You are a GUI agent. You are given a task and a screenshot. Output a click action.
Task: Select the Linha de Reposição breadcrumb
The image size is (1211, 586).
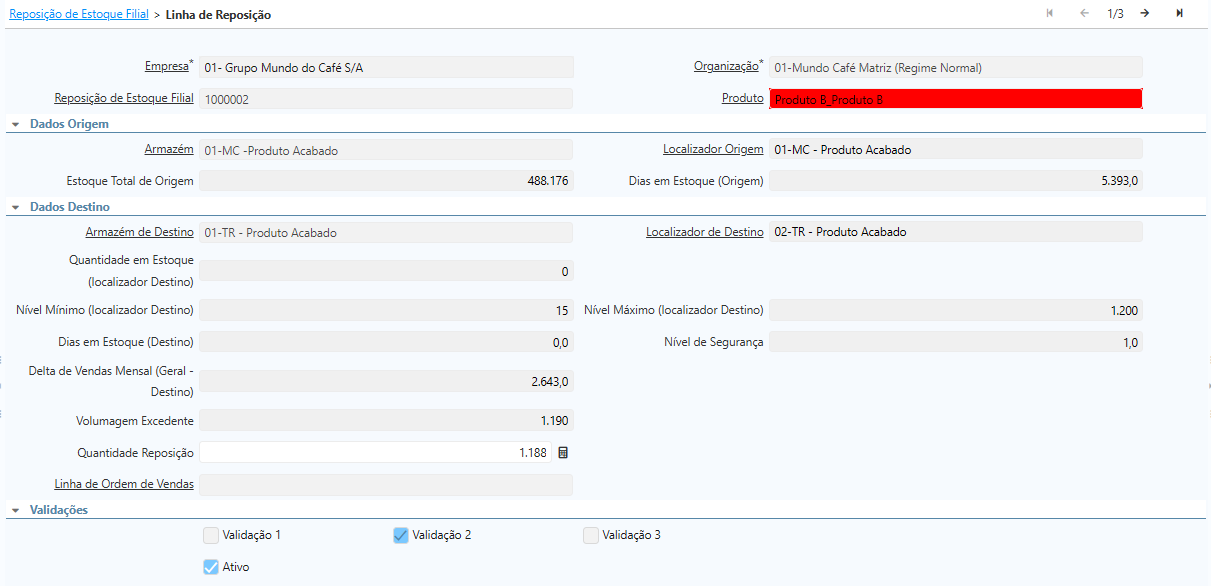click(218, 15)
